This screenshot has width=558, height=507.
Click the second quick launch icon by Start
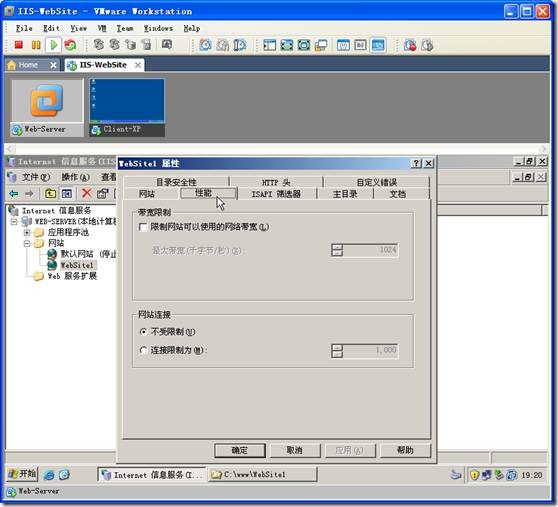pos(64,475)
